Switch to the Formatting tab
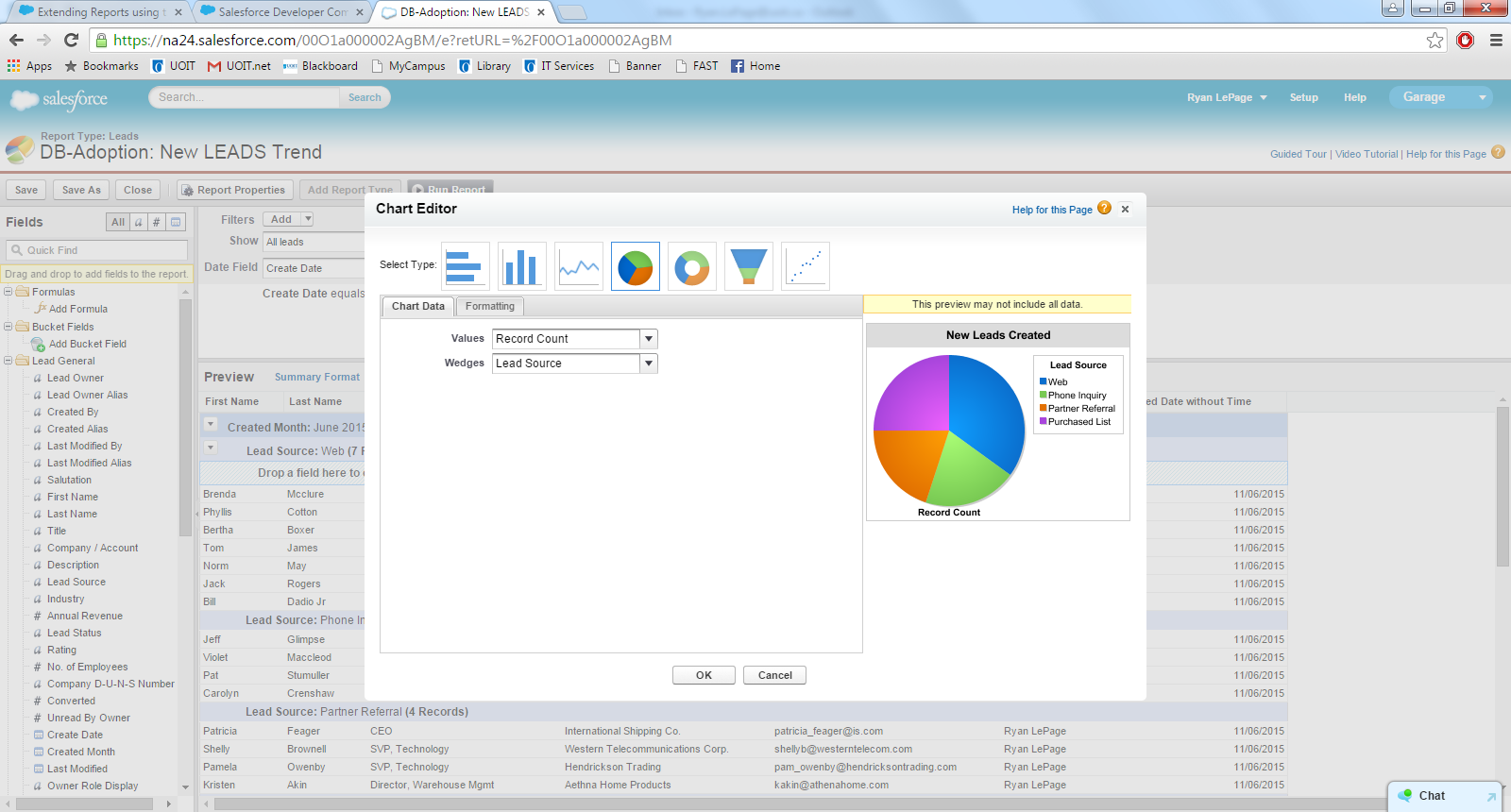1511x812 pixels. point(489,306)
